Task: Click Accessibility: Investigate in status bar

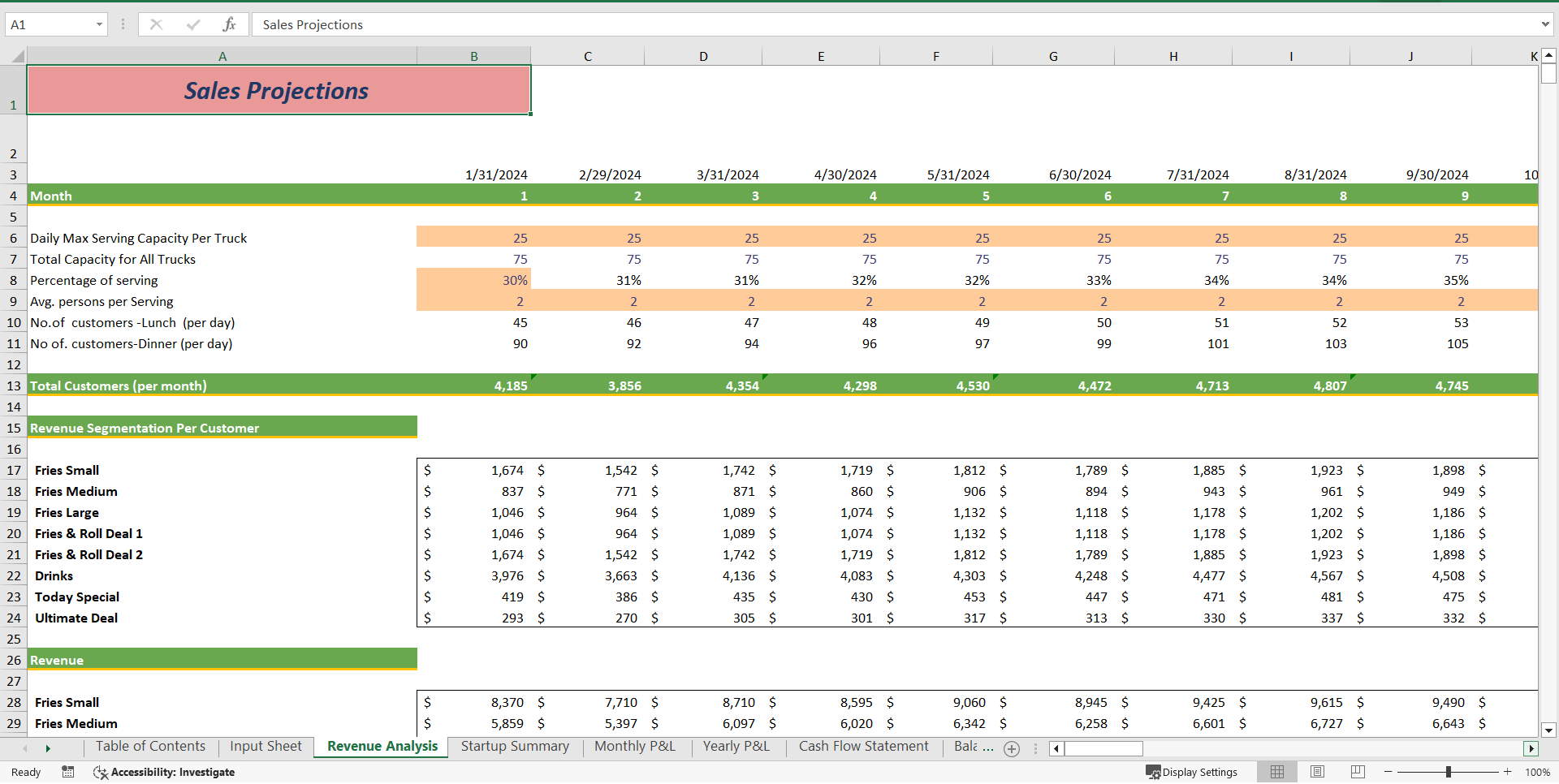Action: click(x=164, y=772)
